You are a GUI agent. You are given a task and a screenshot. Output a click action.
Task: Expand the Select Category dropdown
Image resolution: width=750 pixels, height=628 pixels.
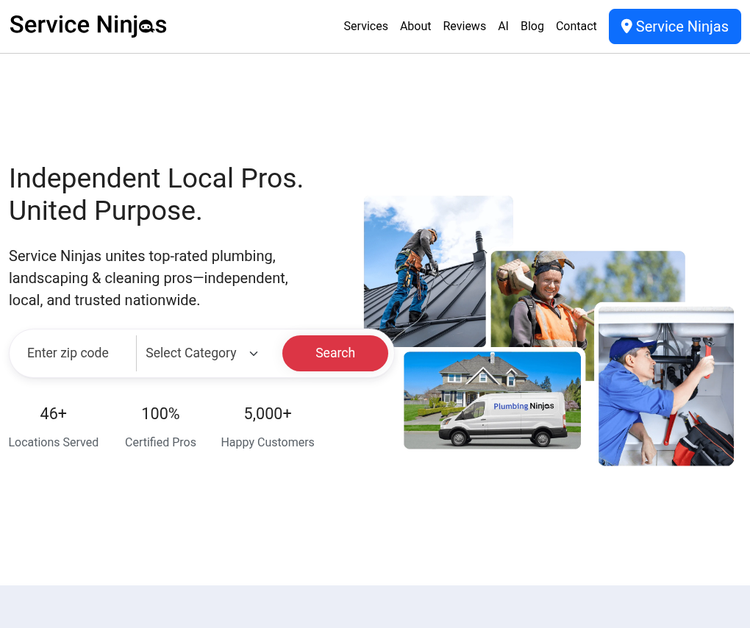pos(203,353)
